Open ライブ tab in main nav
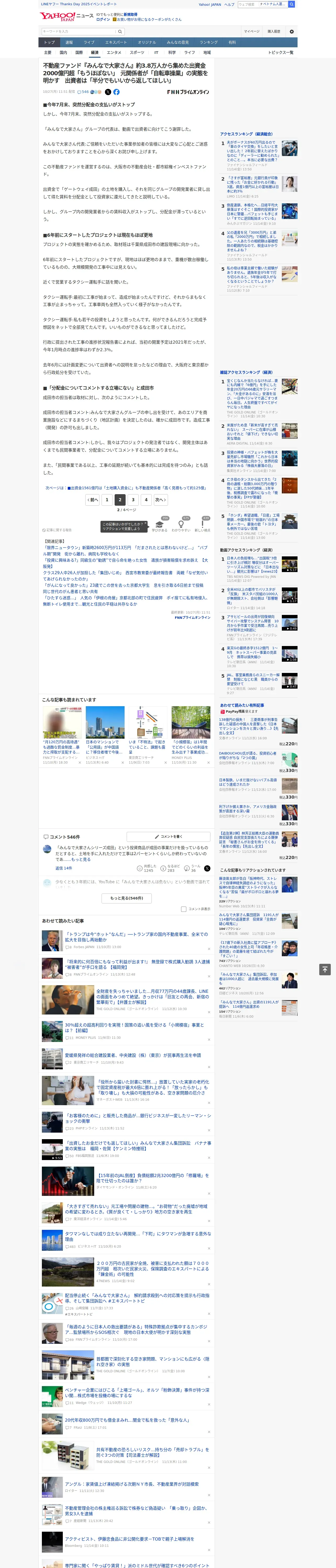Screen dimensions: 336x1568 point(89,43)
